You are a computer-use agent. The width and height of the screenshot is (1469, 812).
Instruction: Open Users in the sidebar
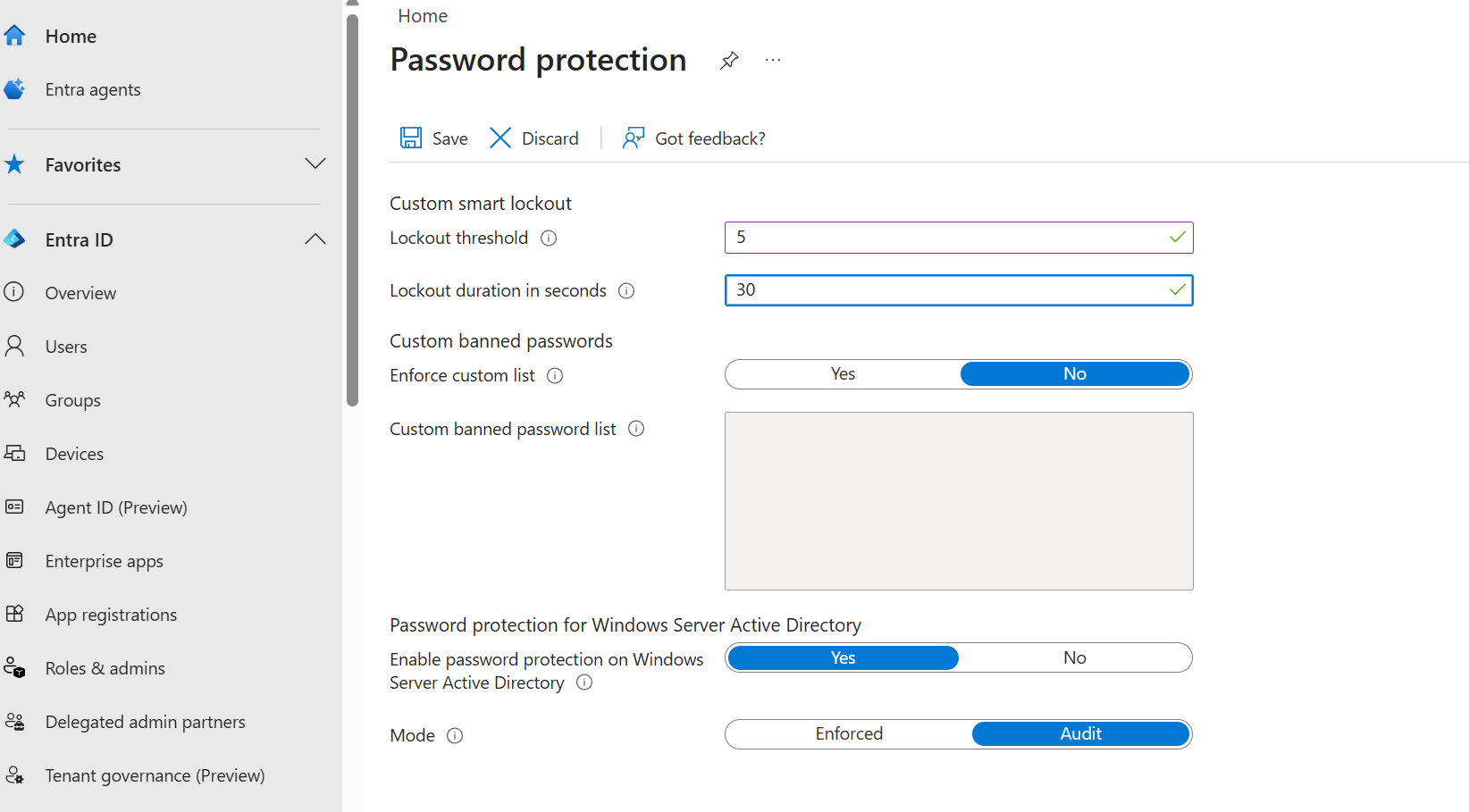pyautogui.click(x=66, y=347)
